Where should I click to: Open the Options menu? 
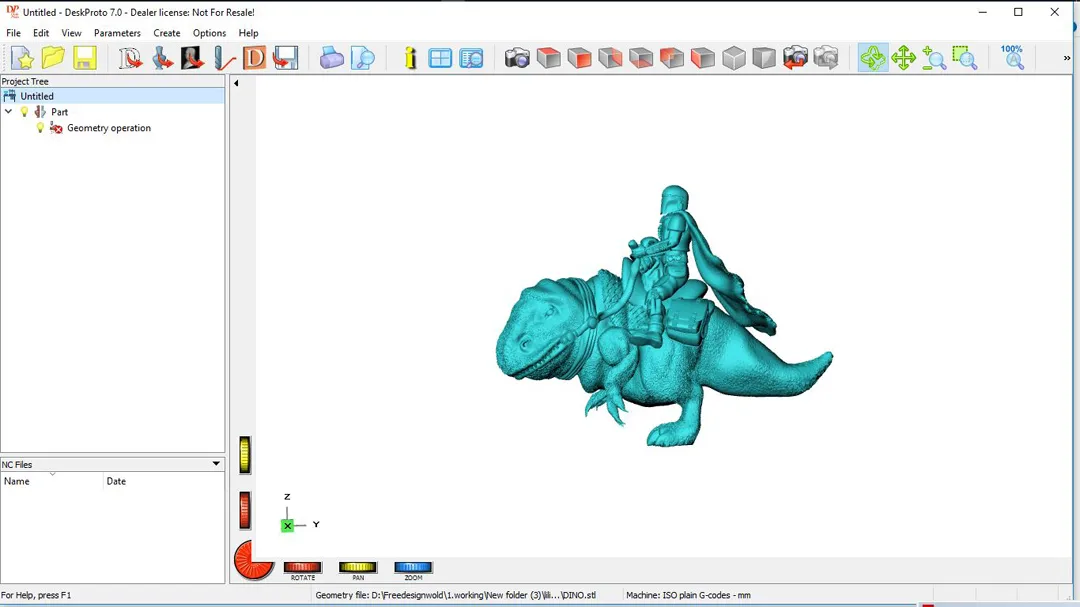(x=209, y=33)
